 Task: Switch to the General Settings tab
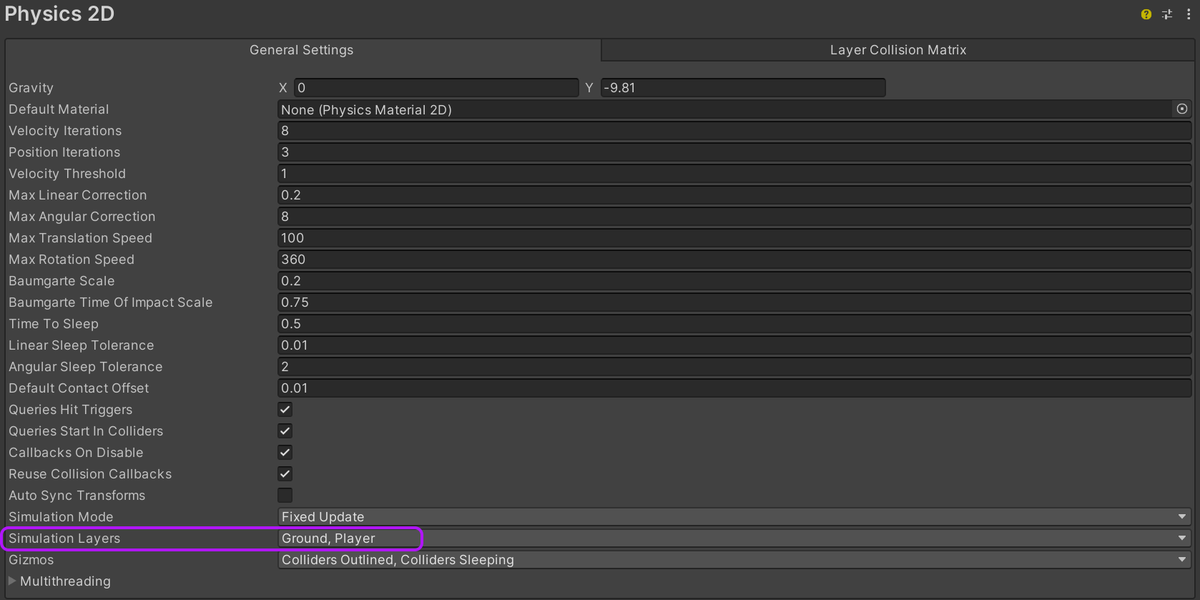(x=301, y=50)
